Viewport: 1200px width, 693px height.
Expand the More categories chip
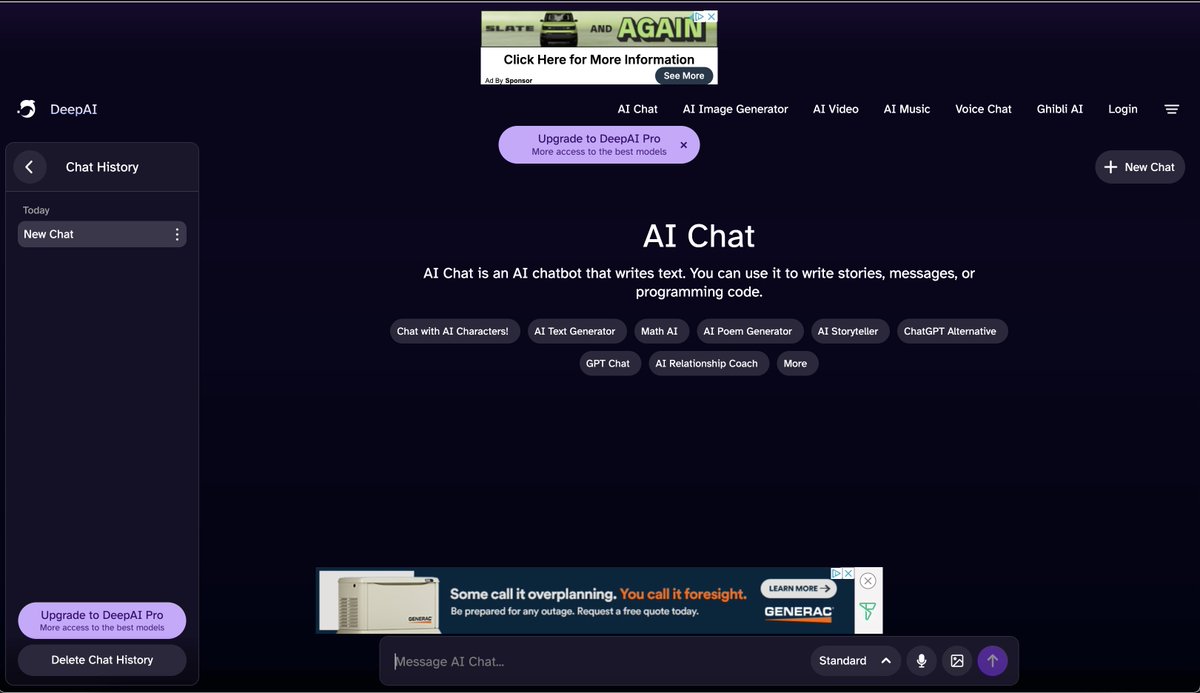pos(795,364)
